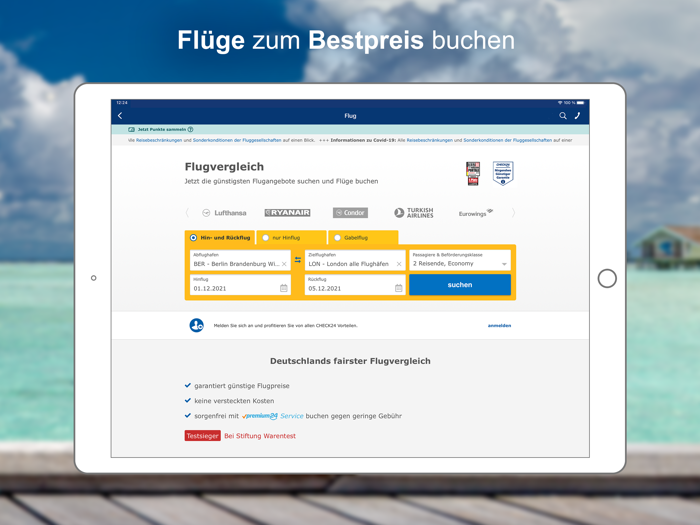
Task: Click the anmelden link
Action: (499, 325)
